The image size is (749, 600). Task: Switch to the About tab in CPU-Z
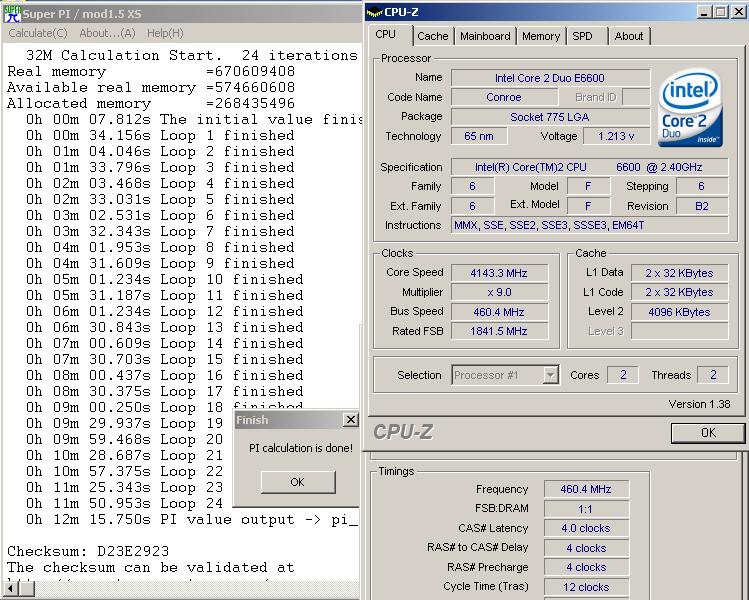629,36
